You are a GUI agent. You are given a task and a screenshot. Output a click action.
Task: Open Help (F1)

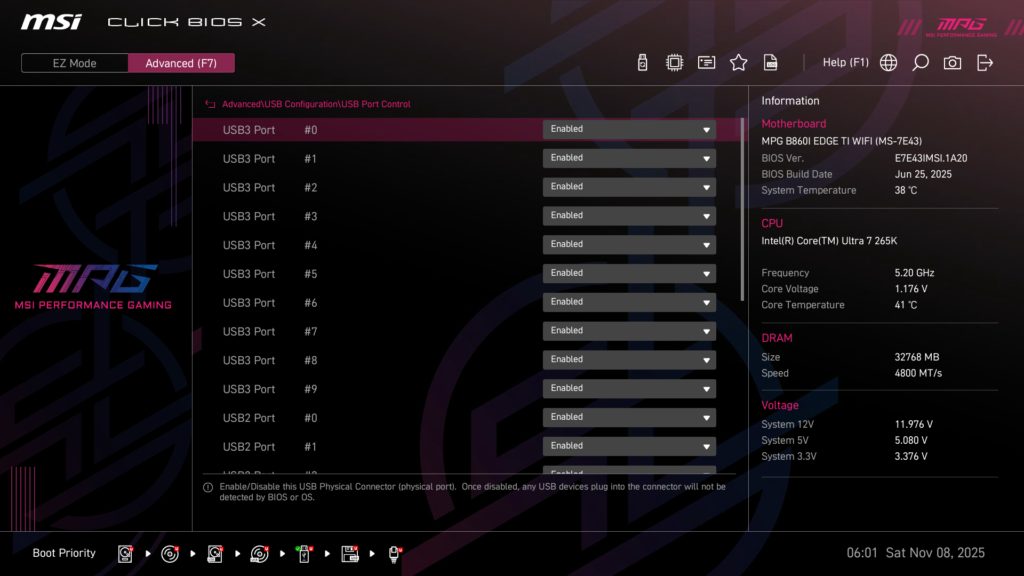click(x=845, y=61)
